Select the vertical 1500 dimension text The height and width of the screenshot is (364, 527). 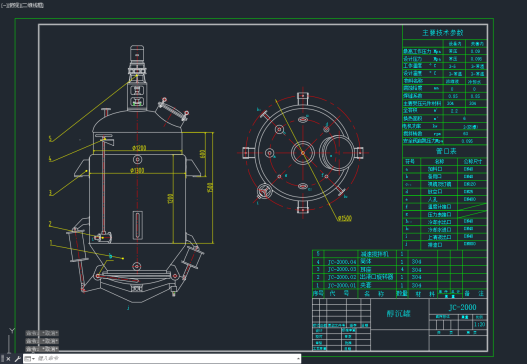coord(210,188)
